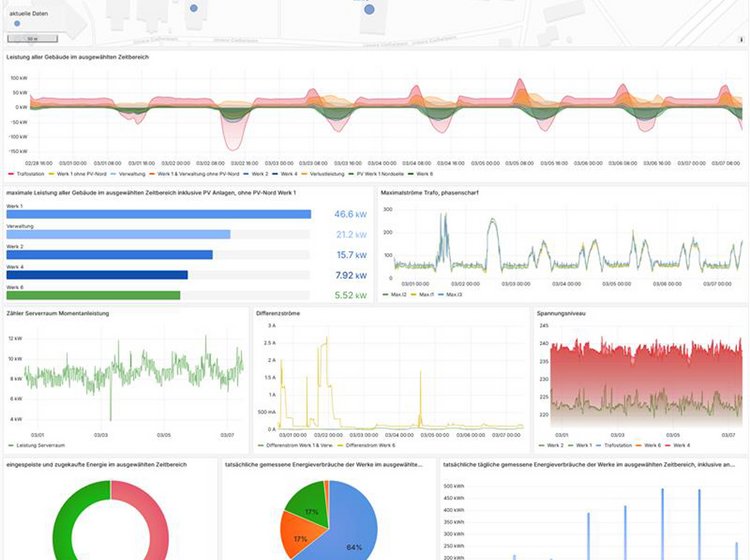Open 'tatsächliche gemessene Energieverbräuche der Werke' pie panel menu
Image resolution: width=750 pixels, height=560 pixels.
324,465
